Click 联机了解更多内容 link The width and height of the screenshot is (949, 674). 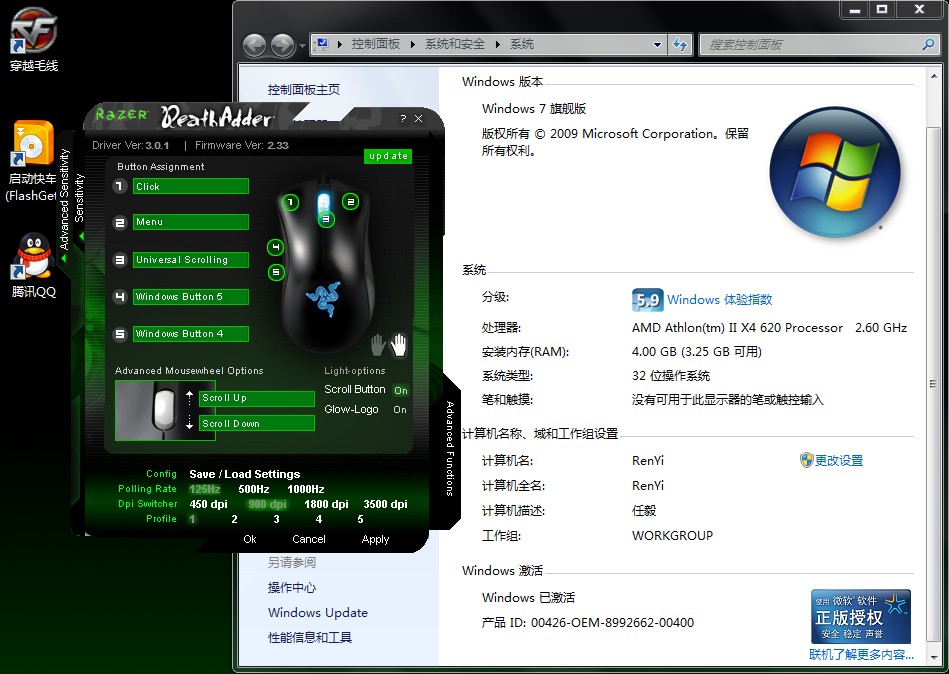point(861,654)
